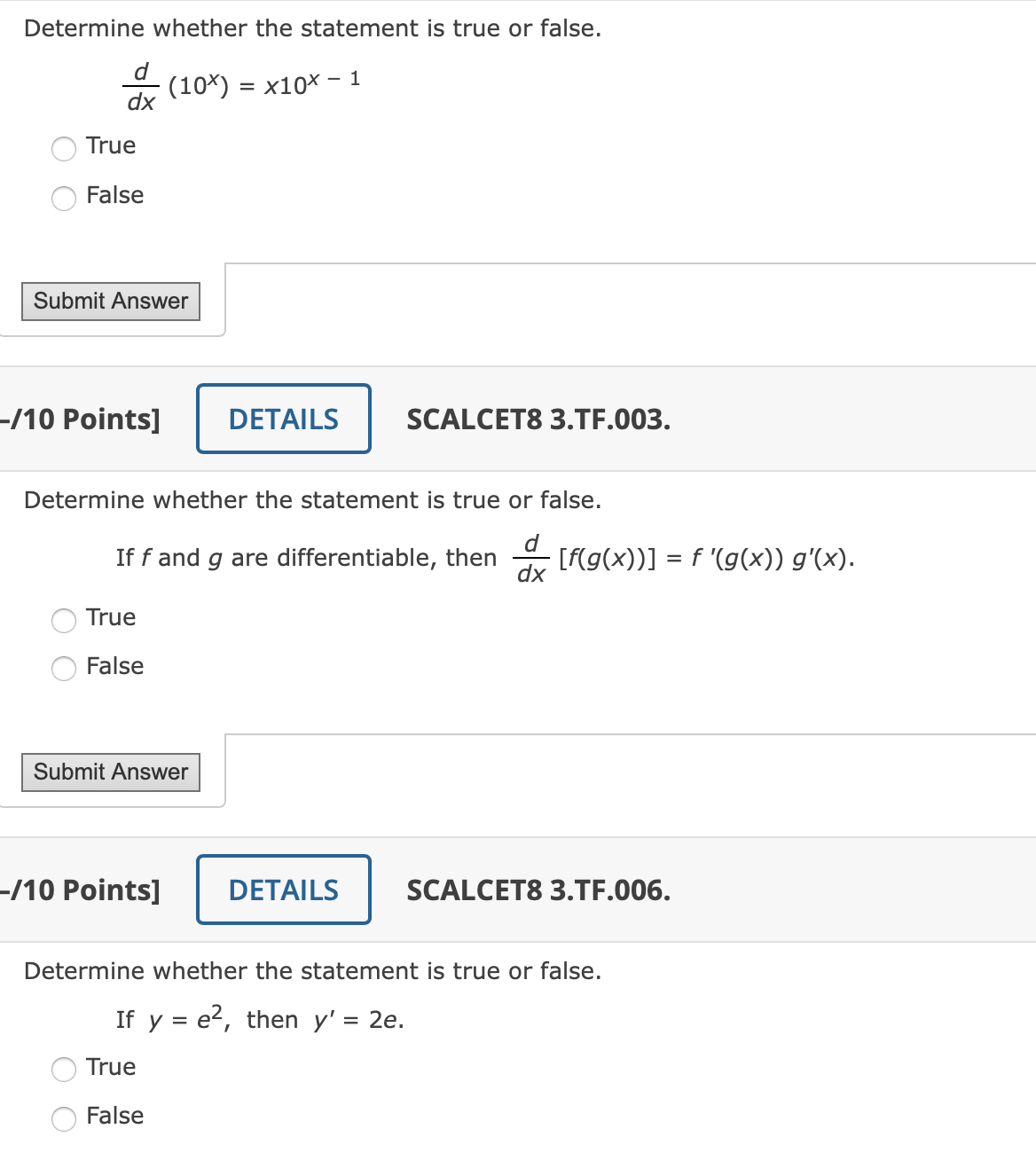Select True for the y = e² statement

[63, 1070]
